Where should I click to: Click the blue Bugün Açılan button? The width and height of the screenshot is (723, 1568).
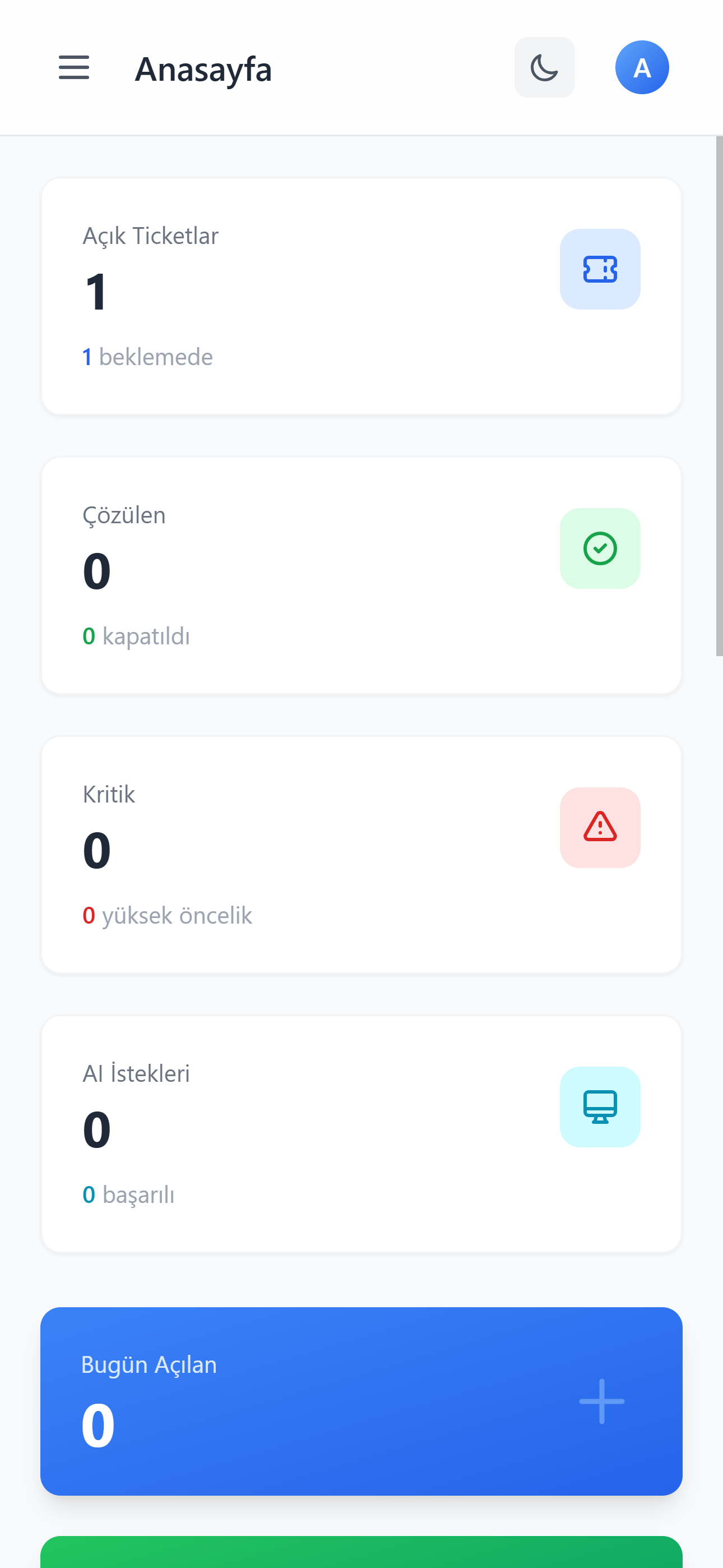click(x=361, y=1401)
